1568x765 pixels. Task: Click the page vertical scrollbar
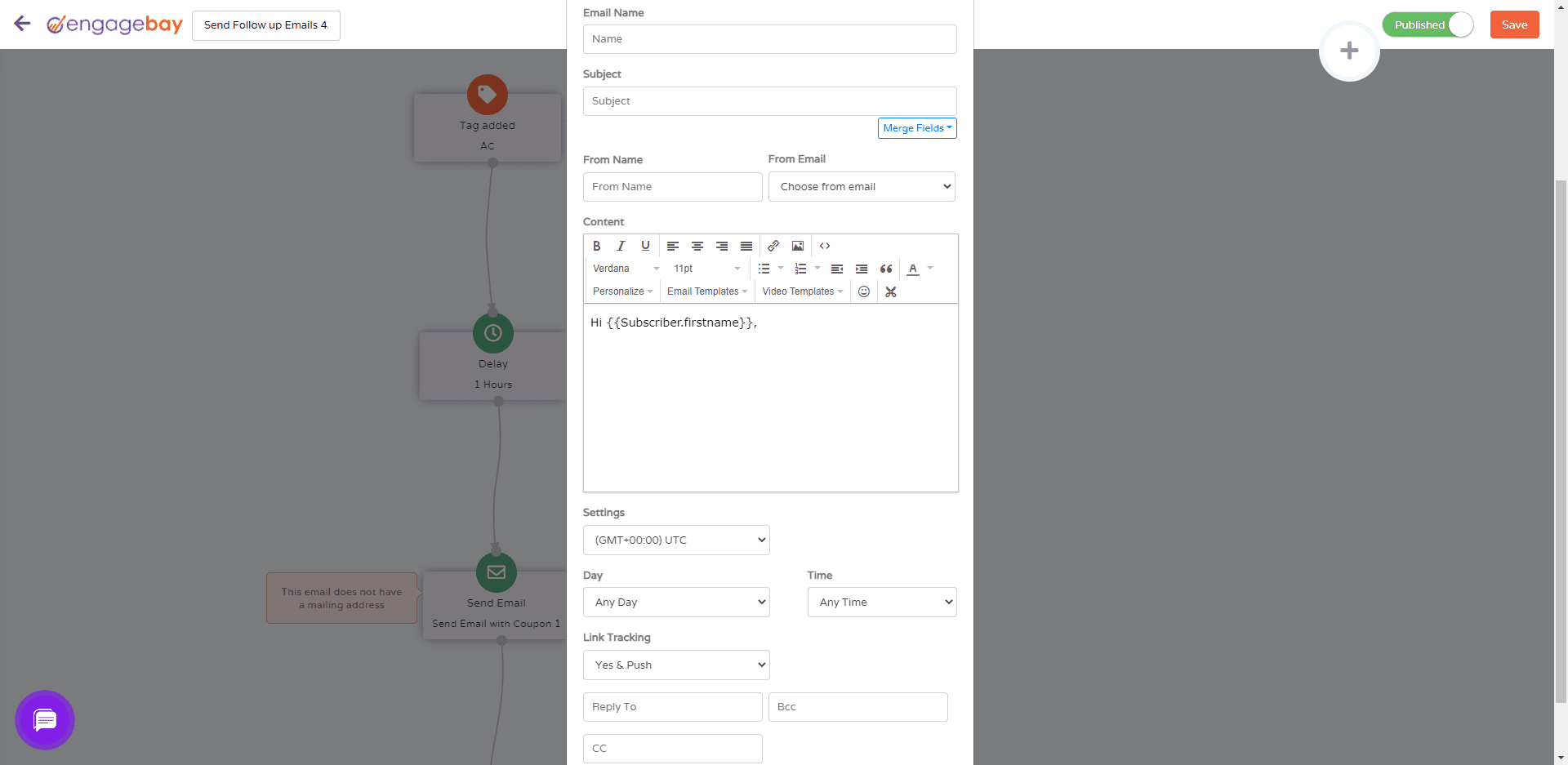[x=1561, y=441]
